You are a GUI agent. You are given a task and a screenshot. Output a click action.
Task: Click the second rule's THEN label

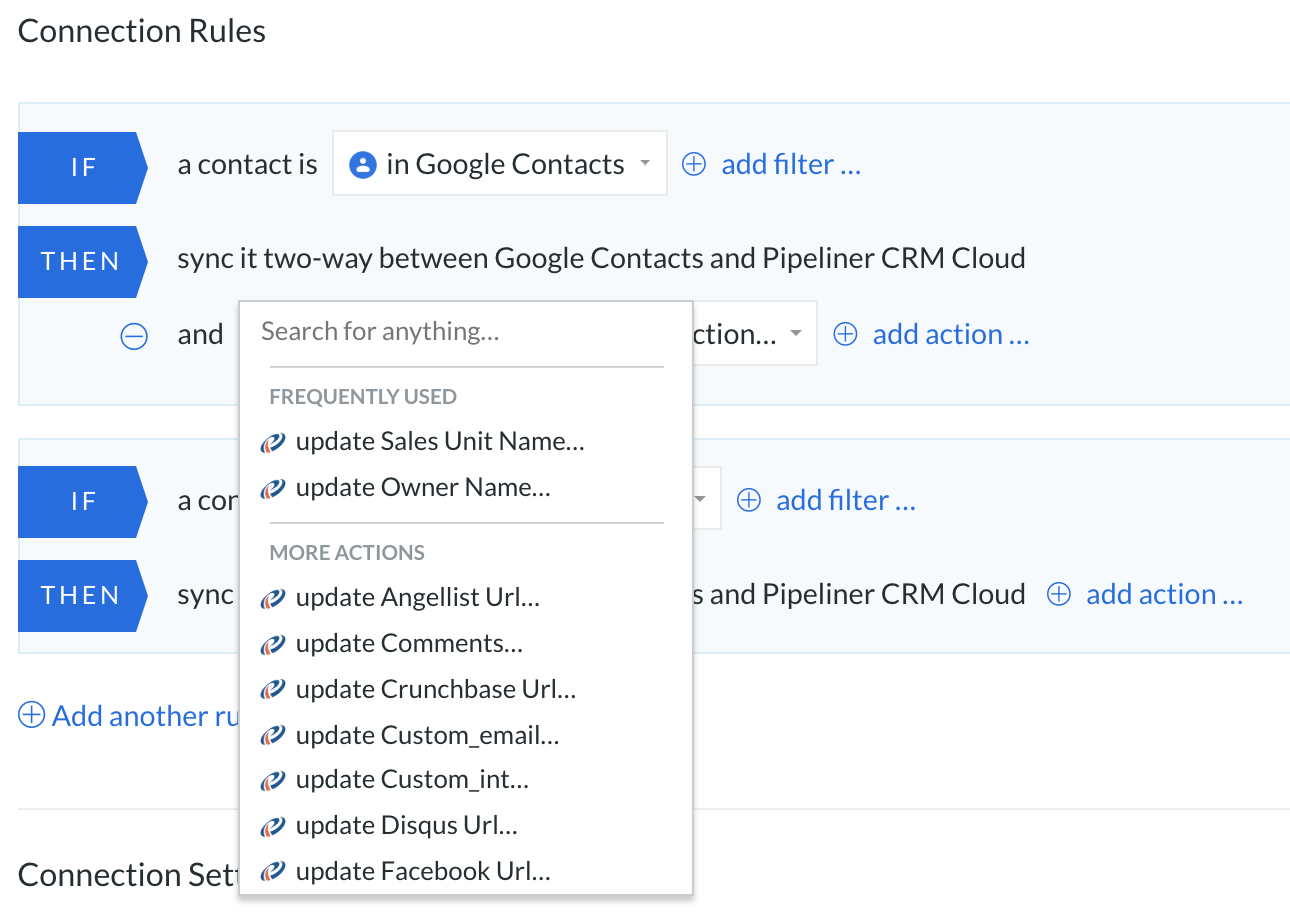[x=83, y=595]
